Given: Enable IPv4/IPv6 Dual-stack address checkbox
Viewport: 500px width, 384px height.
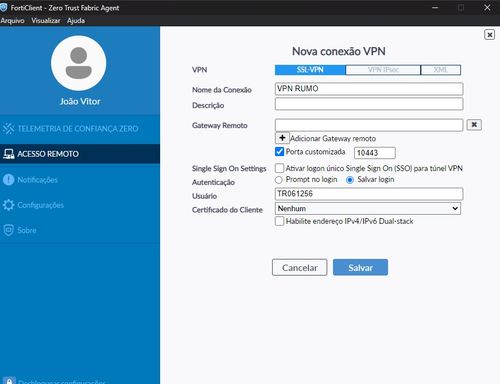Looking at the screenshot, I should click(x=279, y=221).
